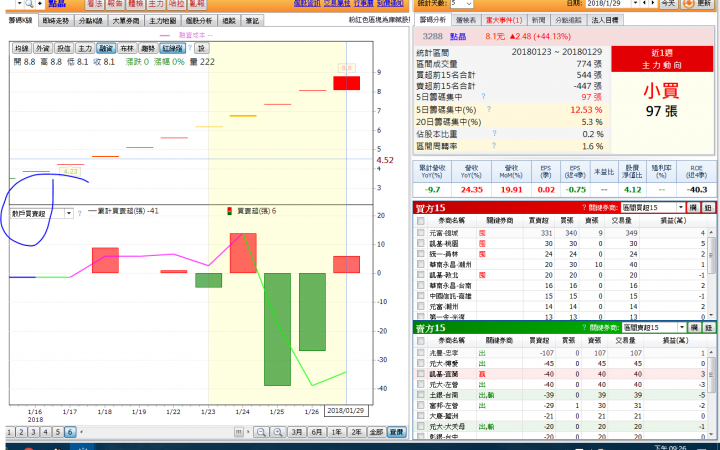The width and height of the screenshot is (720, 450).
Task: Switch to 大單券商 tab
Action: (x=126, y=21)
